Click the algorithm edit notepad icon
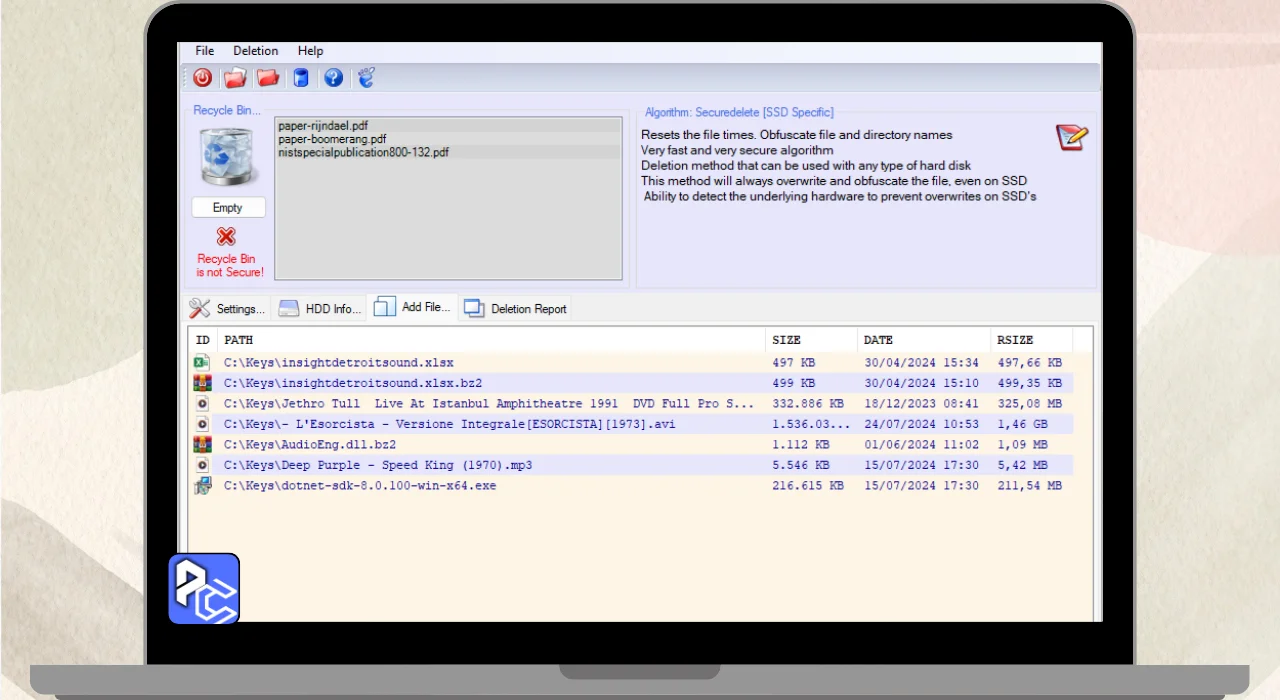 1071,138
